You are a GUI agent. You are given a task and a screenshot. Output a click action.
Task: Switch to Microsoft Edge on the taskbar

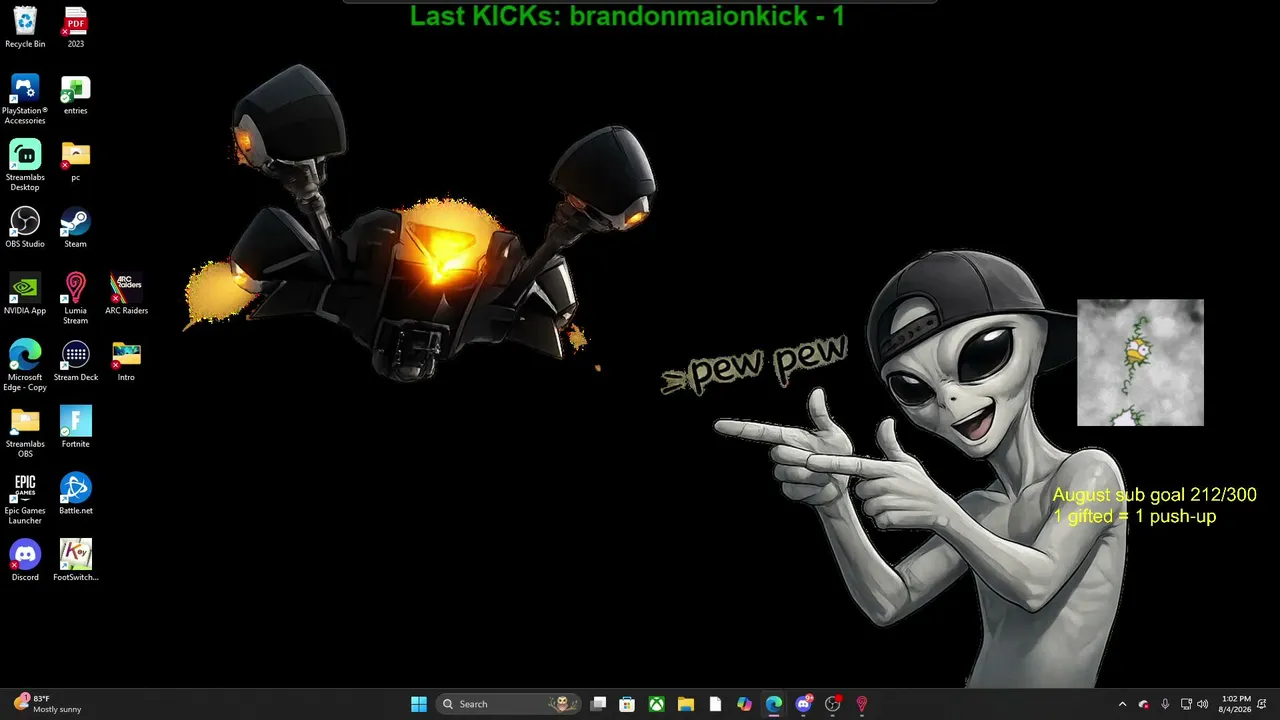[774, 704]
